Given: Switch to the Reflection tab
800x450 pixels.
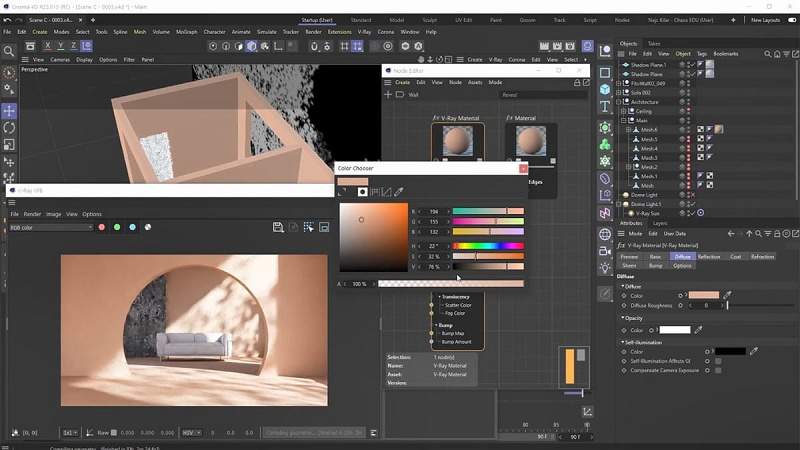Looking at the screenshot, I should point(708,257).
